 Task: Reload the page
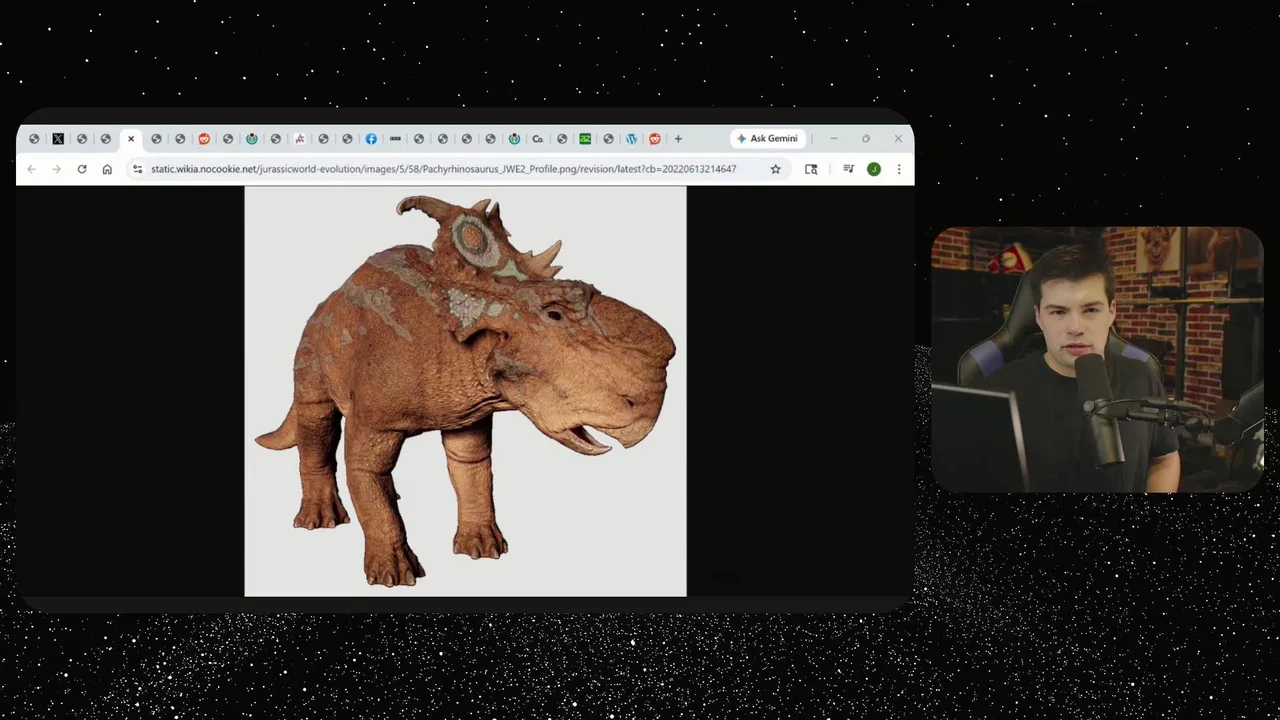[x=82, y=169]
